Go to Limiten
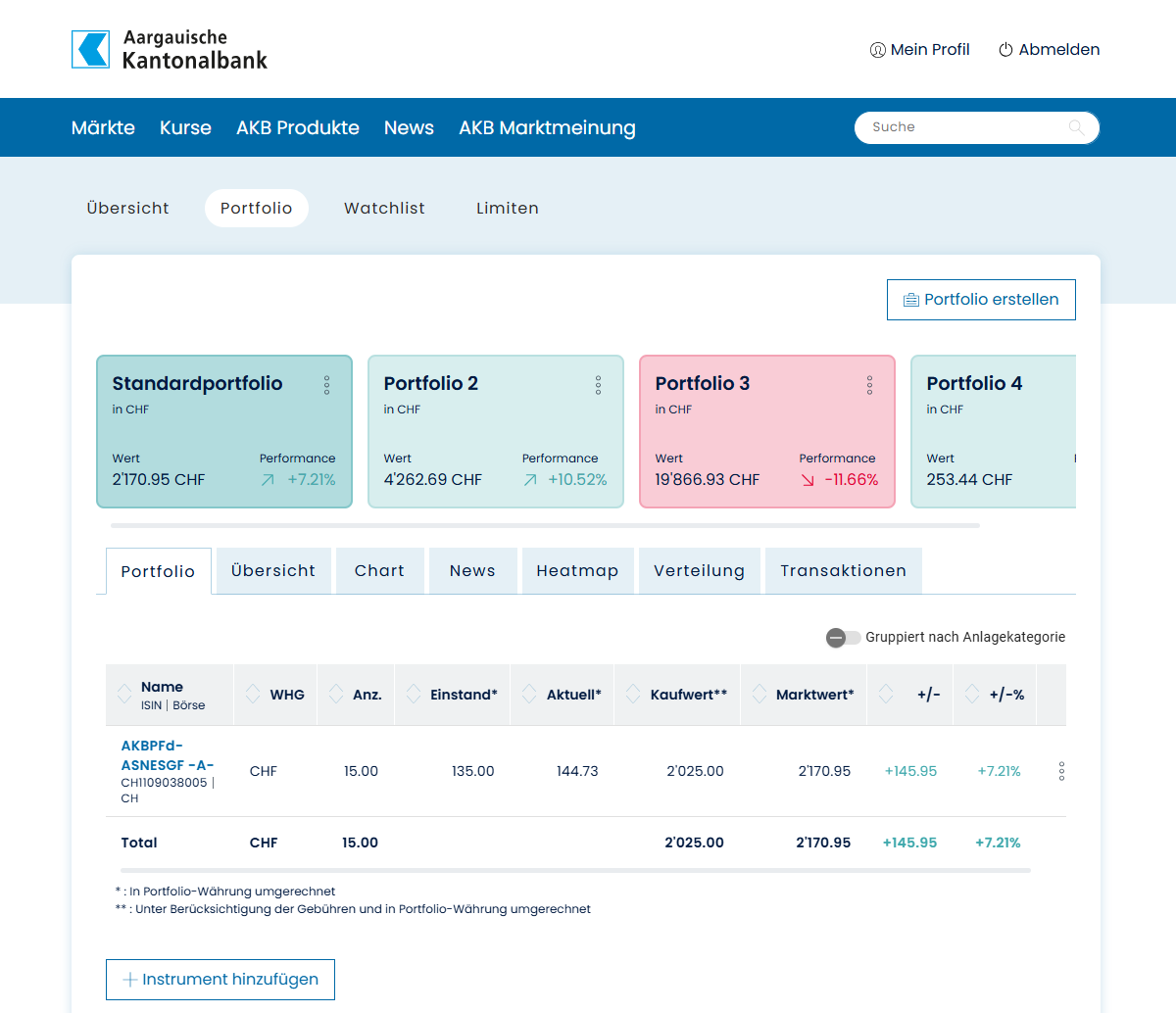The image size is (1176, 1013). pyautogui.click(x=508, y=208)
